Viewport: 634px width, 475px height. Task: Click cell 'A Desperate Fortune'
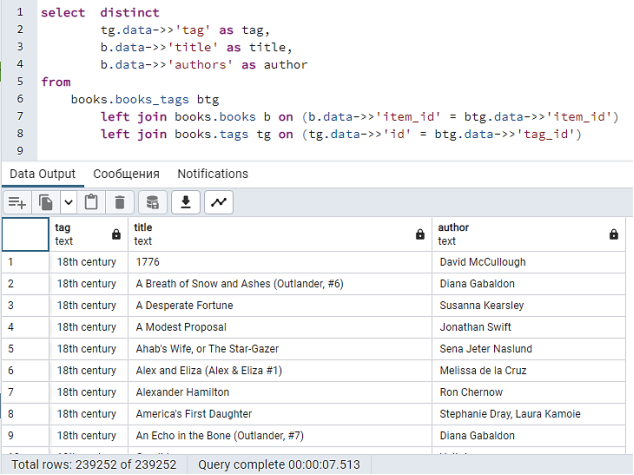click(280, 306)
